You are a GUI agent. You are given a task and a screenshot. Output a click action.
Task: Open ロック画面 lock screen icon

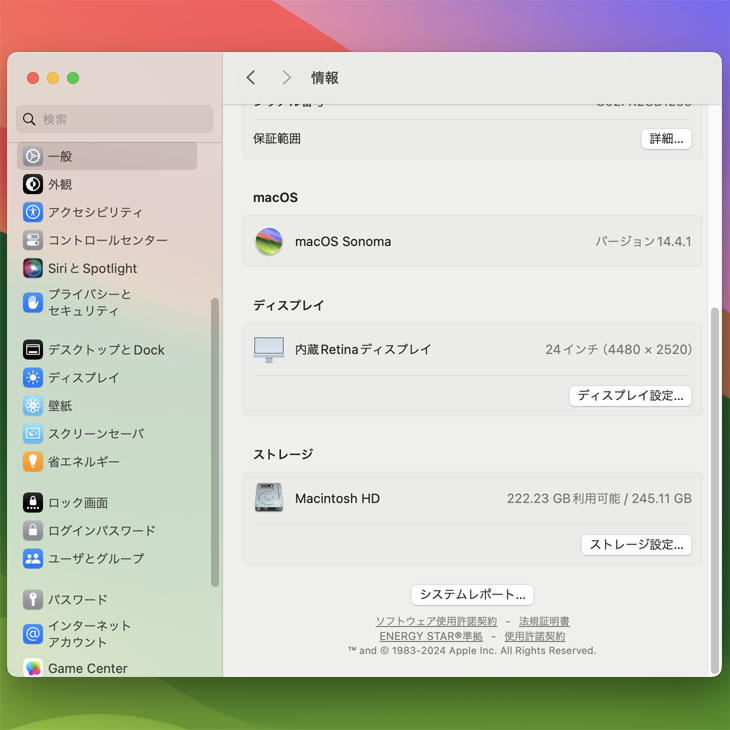(x=33, y=503)
